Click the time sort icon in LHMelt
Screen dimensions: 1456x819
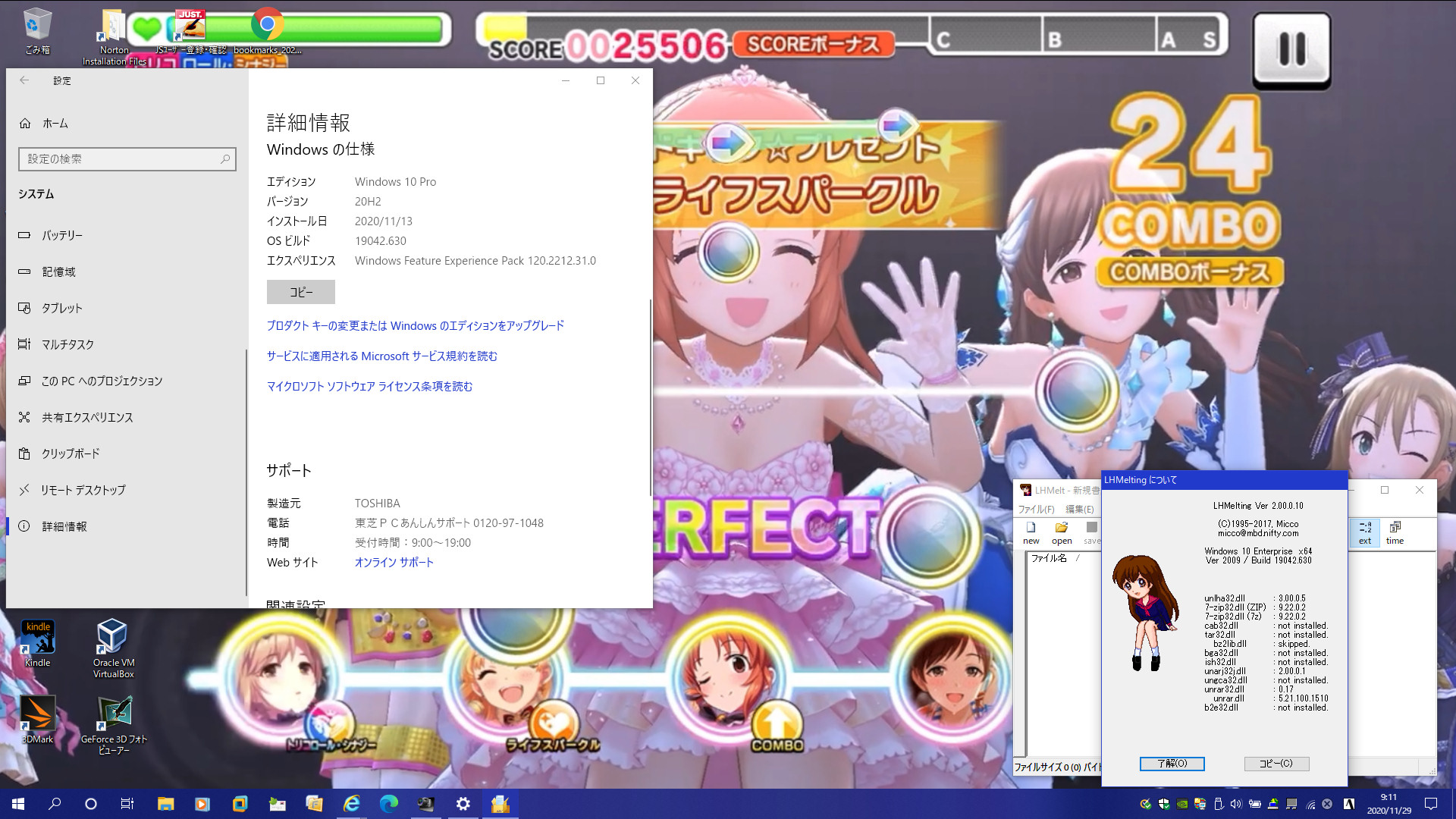click(1395, 532)
